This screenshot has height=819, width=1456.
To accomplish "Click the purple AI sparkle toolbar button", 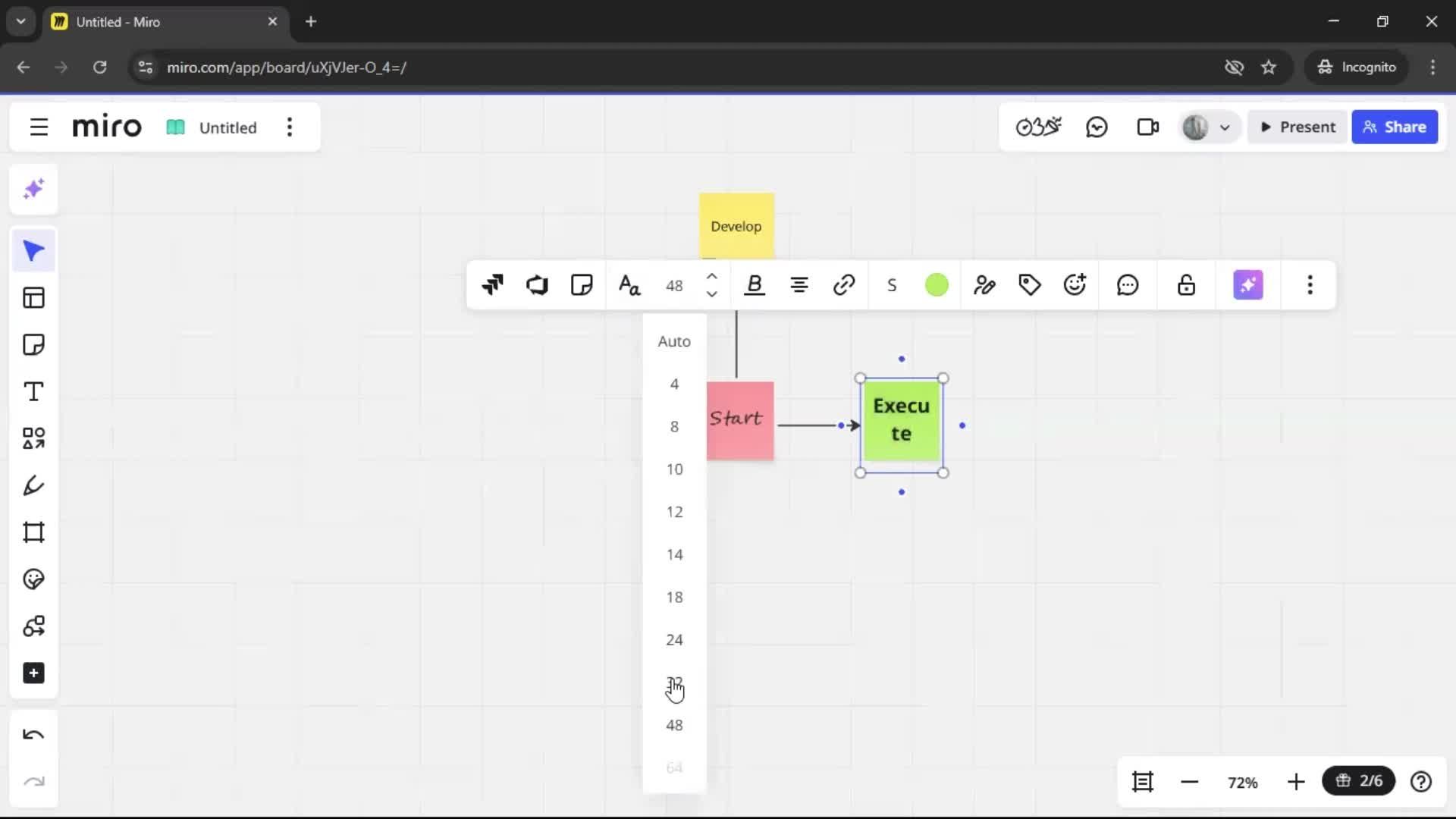I will (1248, 285).
